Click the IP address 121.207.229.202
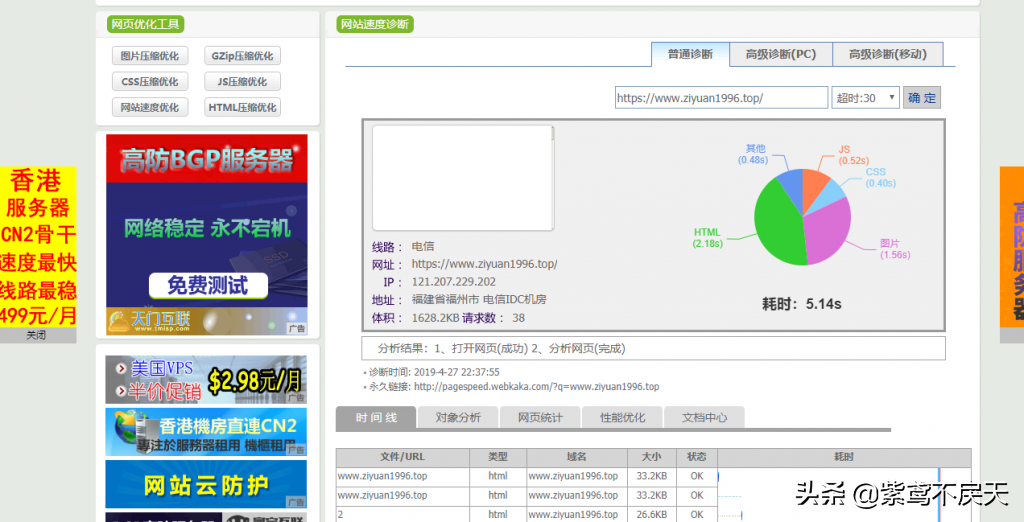1024x522 pixels. point(453,282)
